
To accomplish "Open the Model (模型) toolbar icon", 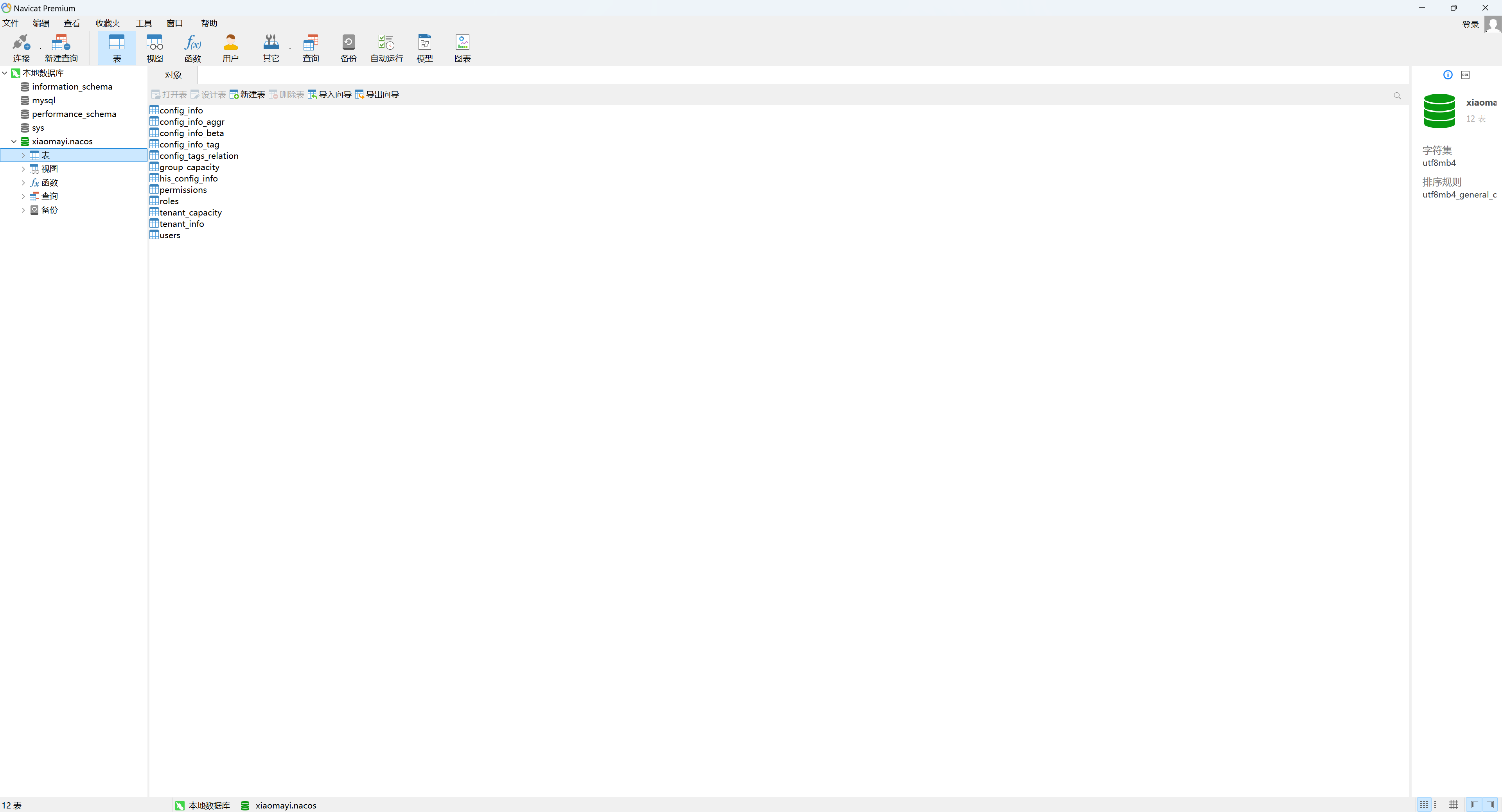I will (x=424, y=49).
